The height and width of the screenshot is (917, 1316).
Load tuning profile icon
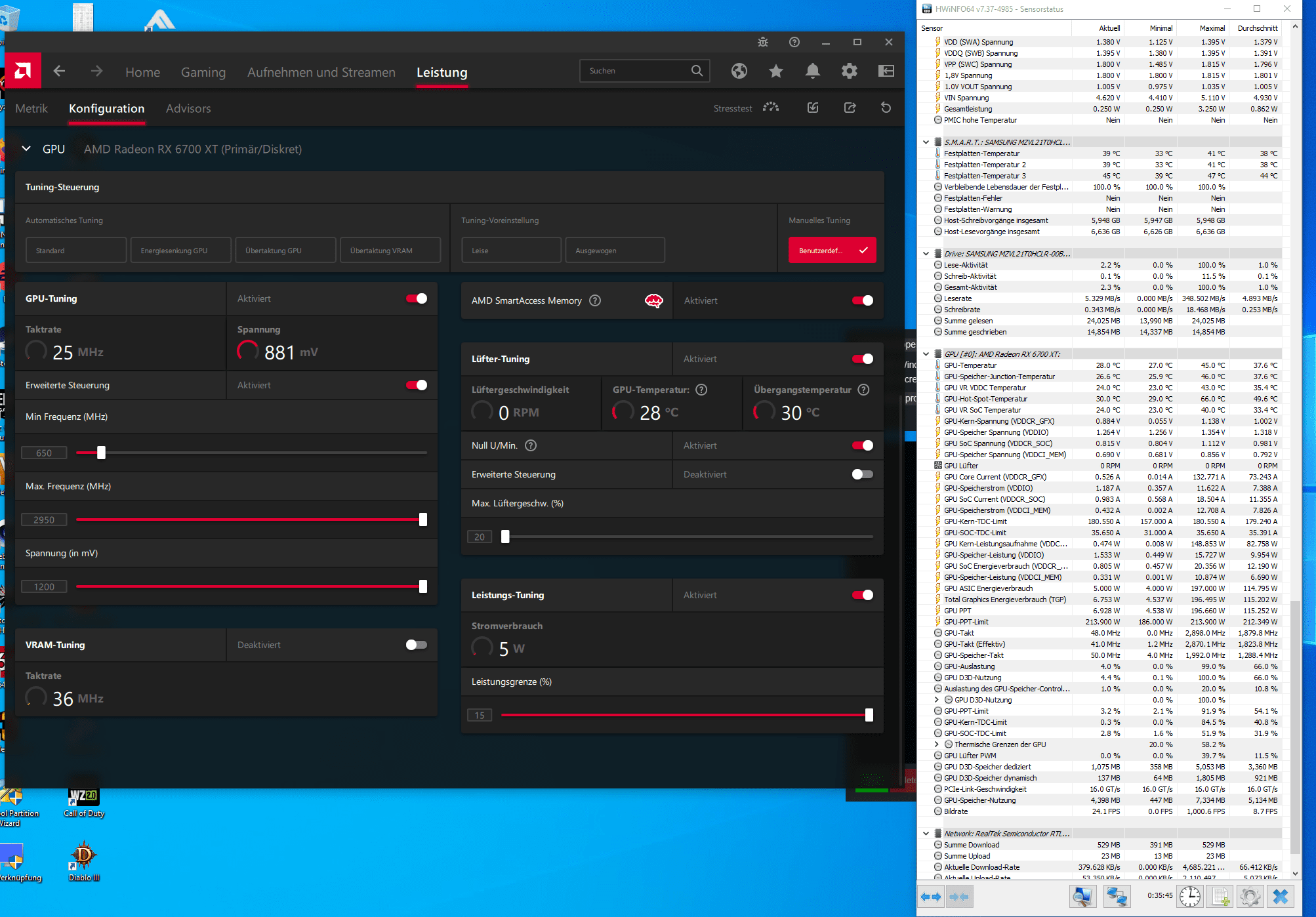pyautogui.click(x=813, y=108)
